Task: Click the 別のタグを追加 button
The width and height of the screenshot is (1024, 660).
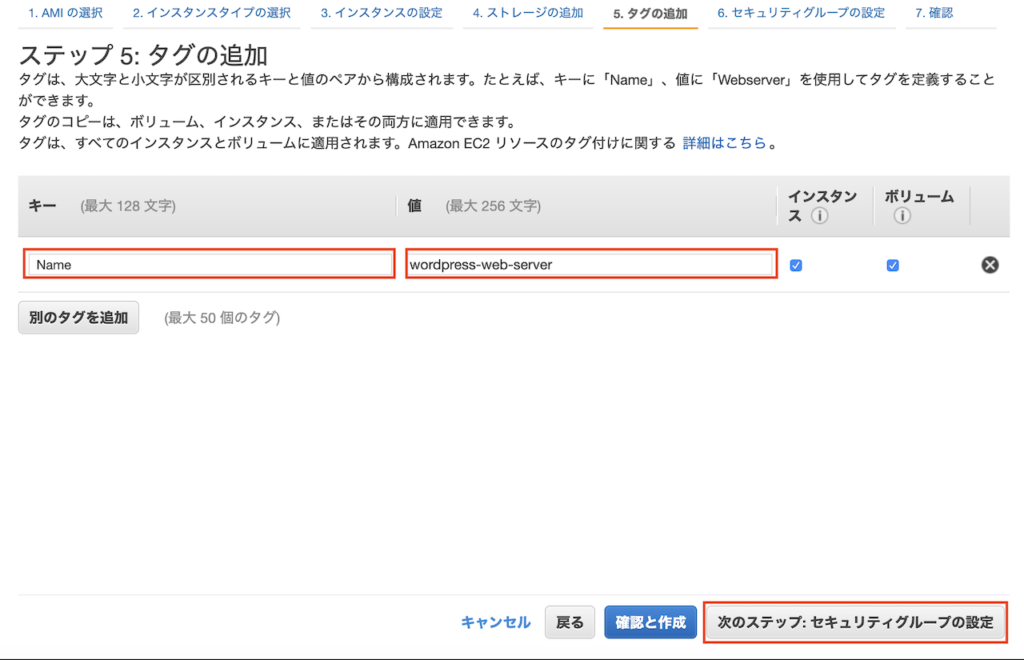Action: pos(78,318)
